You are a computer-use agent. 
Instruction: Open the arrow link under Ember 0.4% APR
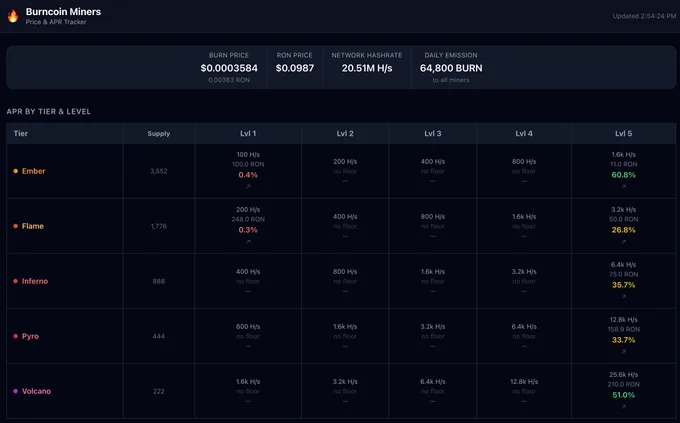coord(248,186)
